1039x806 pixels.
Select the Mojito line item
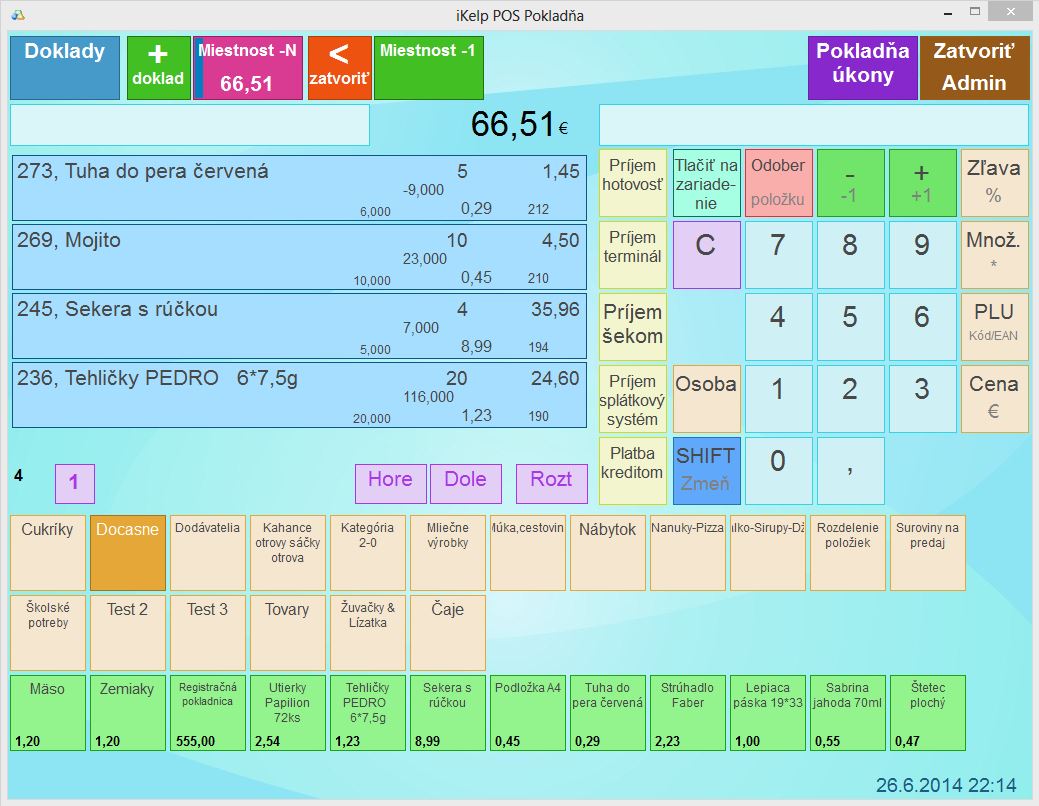(299, 257)
